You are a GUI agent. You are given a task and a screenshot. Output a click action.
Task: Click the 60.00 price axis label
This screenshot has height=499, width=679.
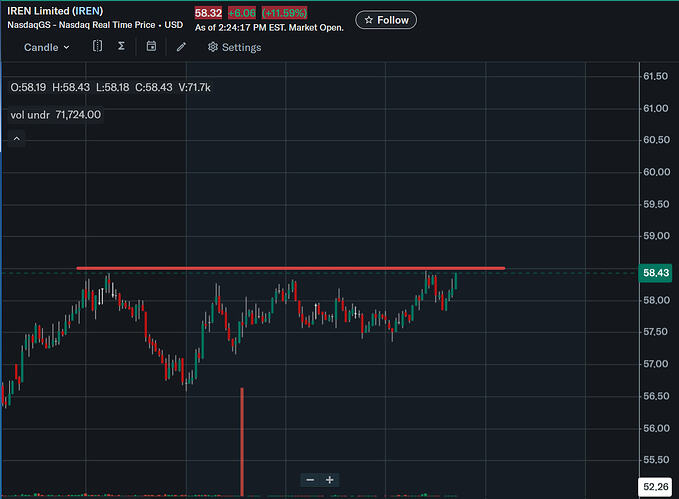click(x=656, y=172)
